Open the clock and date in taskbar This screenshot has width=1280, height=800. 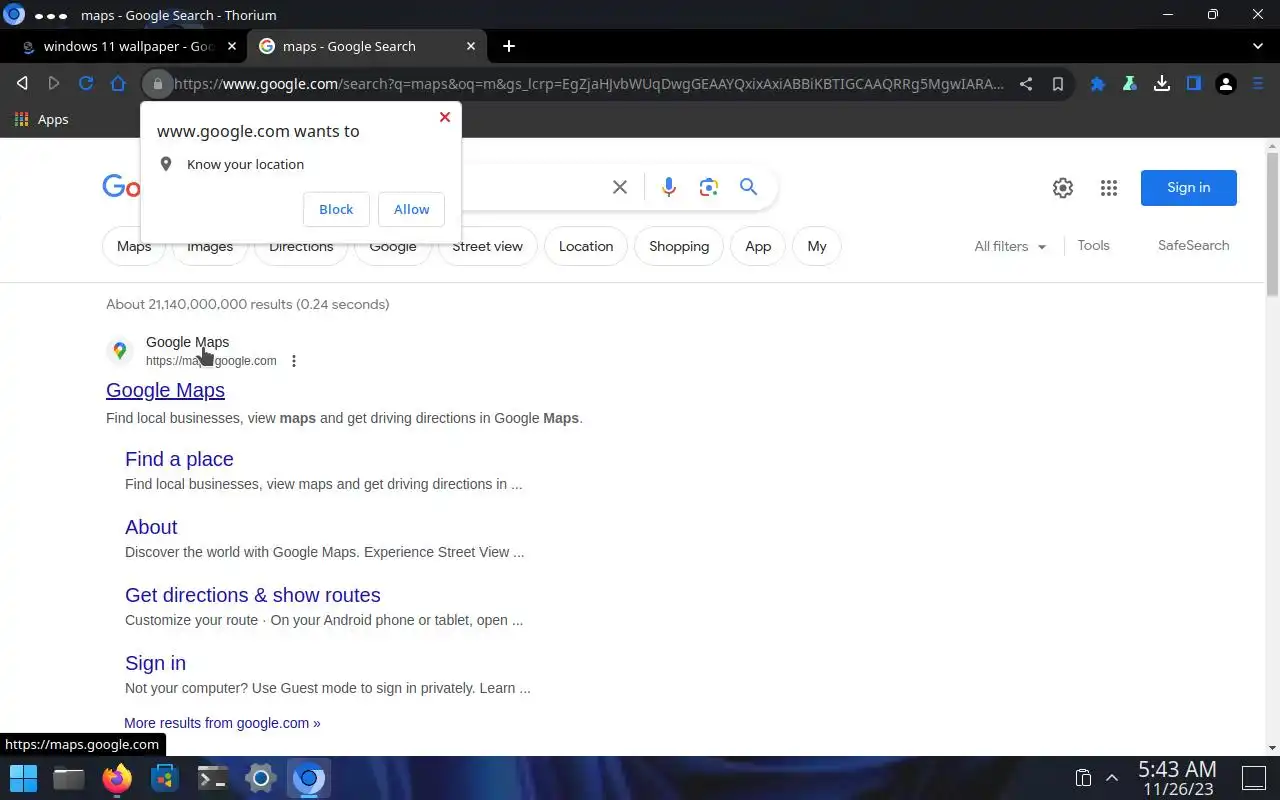pyautogui.click(x=1177, y=778)
